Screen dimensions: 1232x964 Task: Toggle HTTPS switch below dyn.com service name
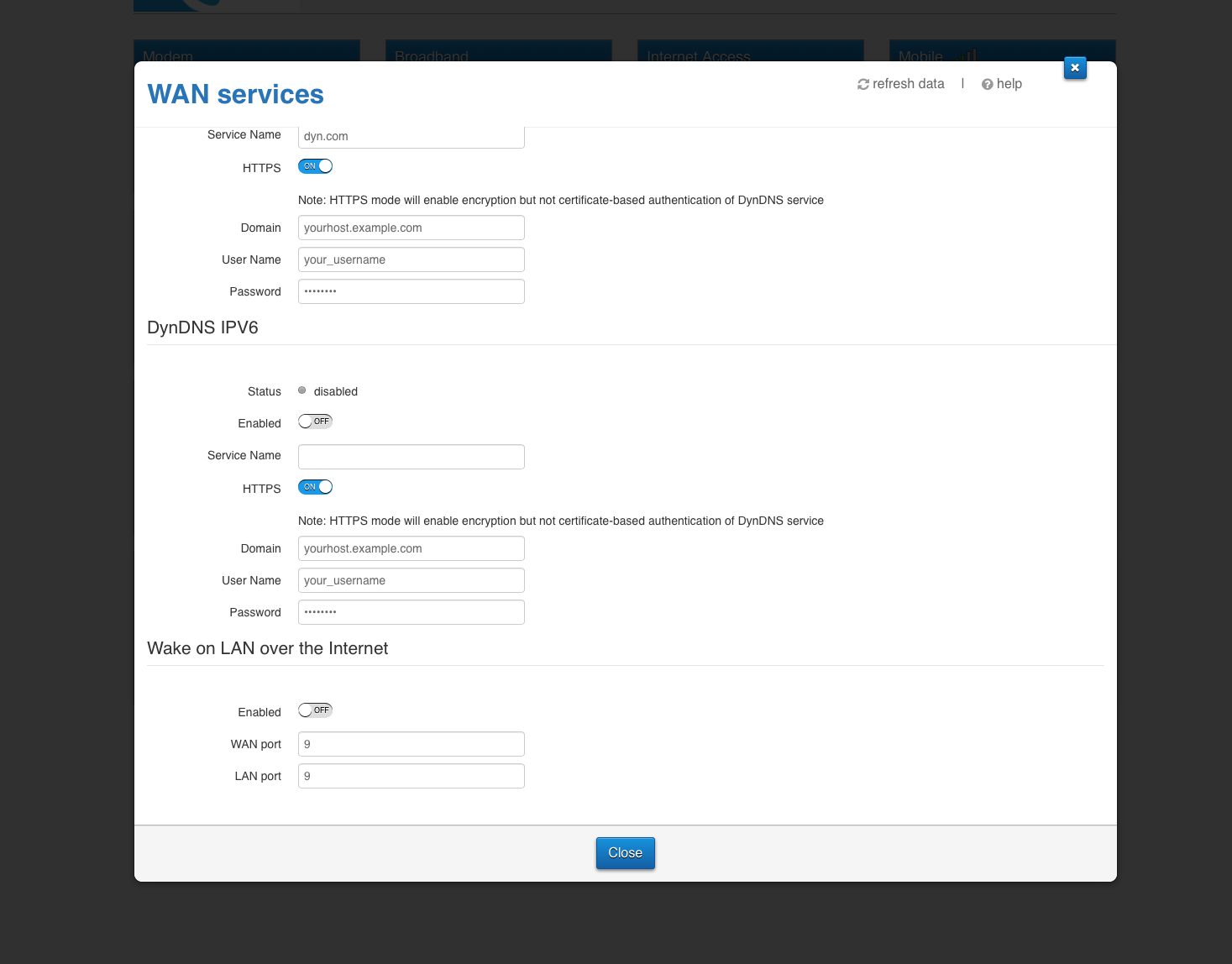(316, 166)
